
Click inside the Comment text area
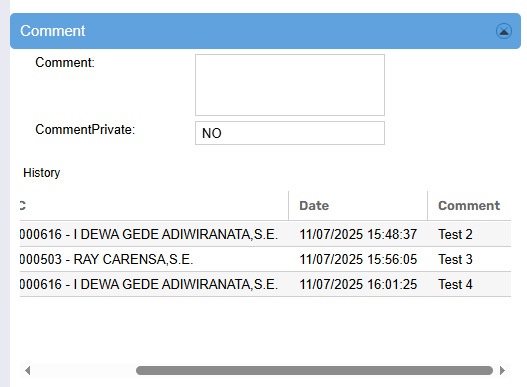290,85
